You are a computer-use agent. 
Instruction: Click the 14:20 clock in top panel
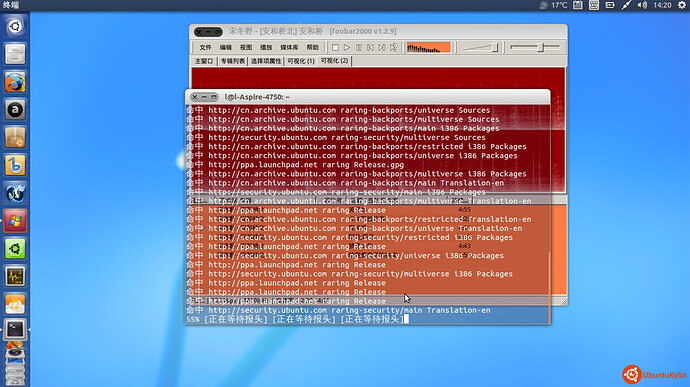click(662, 5)
